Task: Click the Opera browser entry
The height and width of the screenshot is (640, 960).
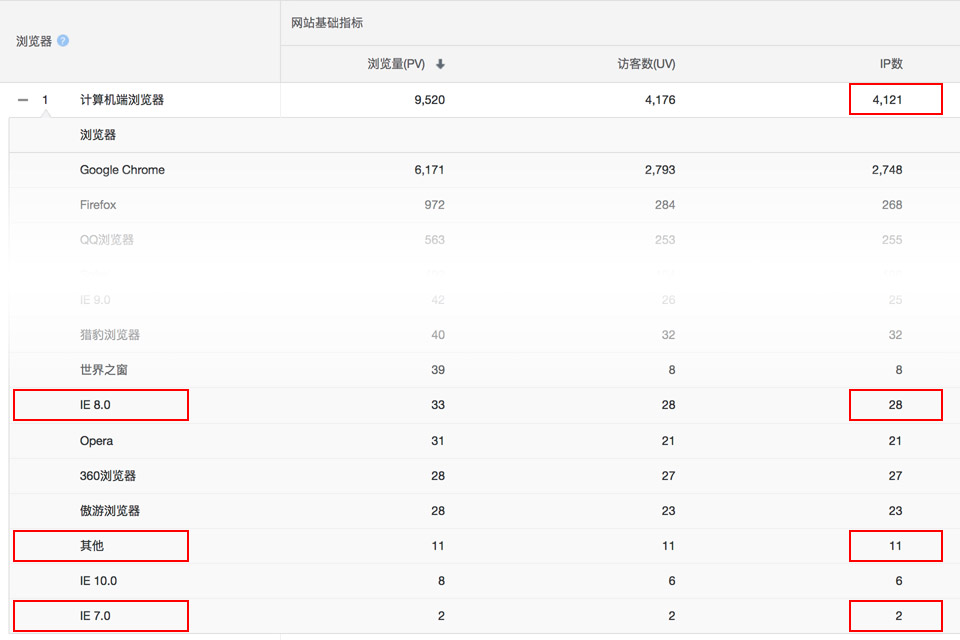Action: pos(96,441)
